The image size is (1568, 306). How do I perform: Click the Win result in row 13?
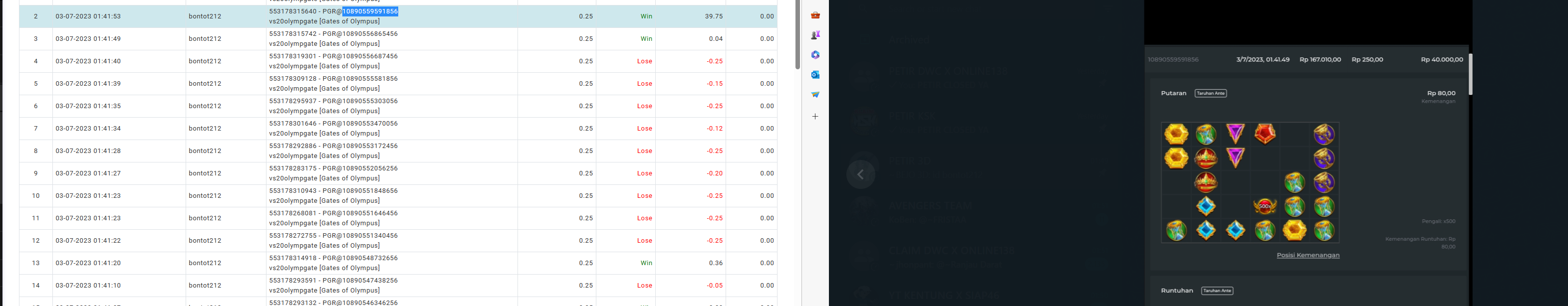click(x=646, y=264)
